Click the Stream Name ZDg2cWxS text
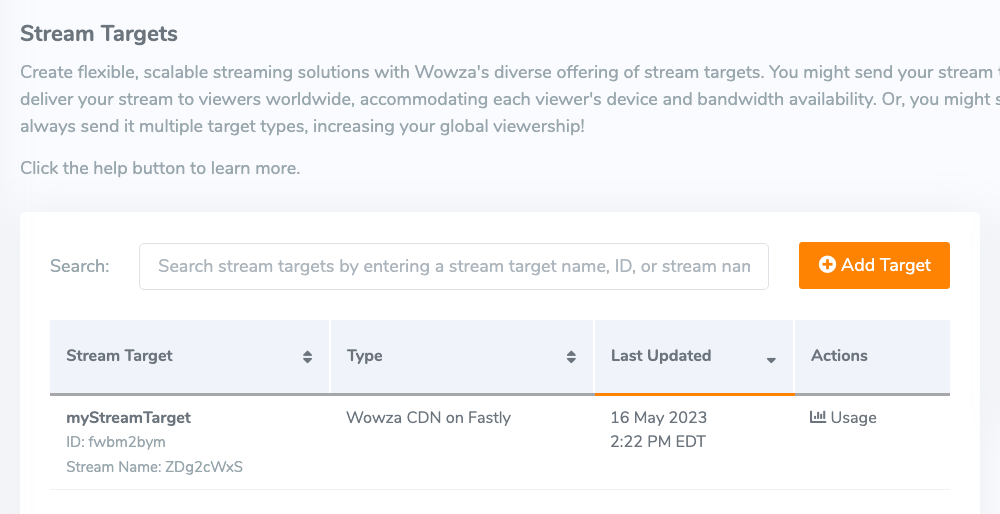The height and width of the screenshot is (514, 1000). pos(154,467)
